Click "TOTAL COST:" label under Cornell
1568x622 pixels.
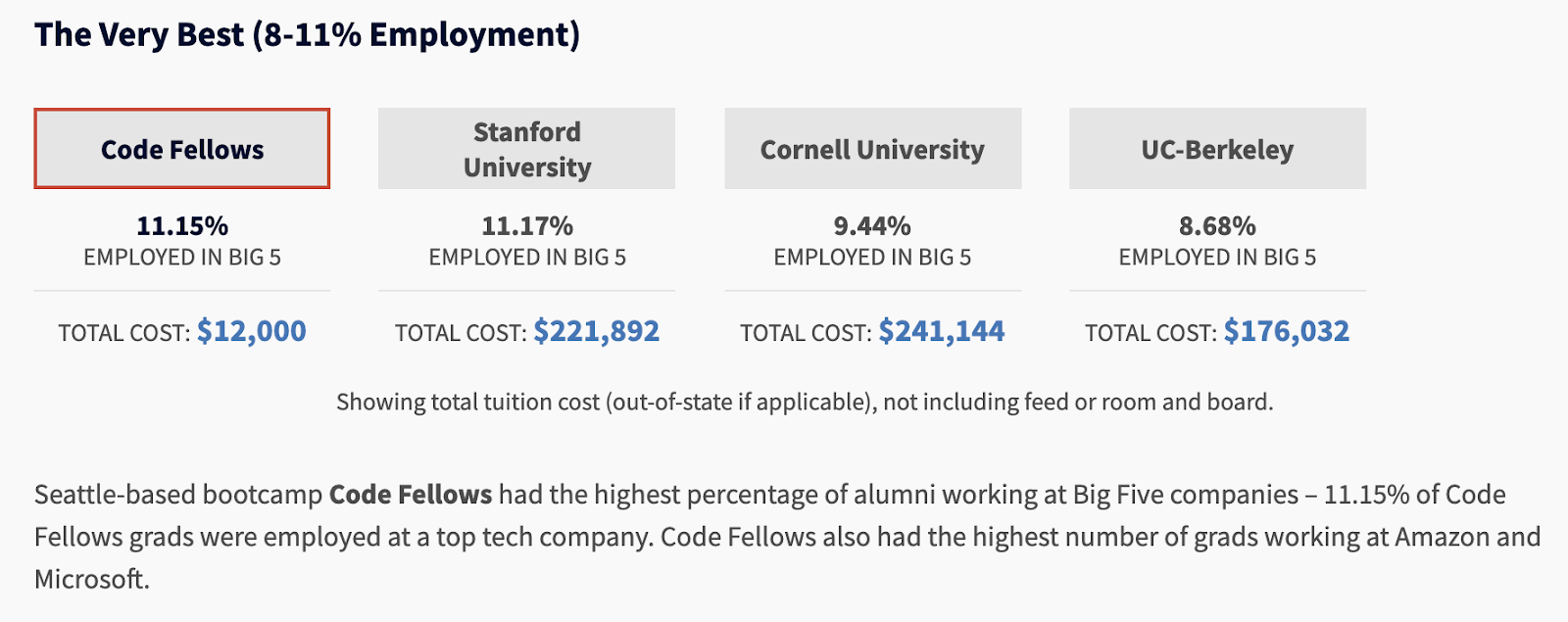[x=806, y=333]
